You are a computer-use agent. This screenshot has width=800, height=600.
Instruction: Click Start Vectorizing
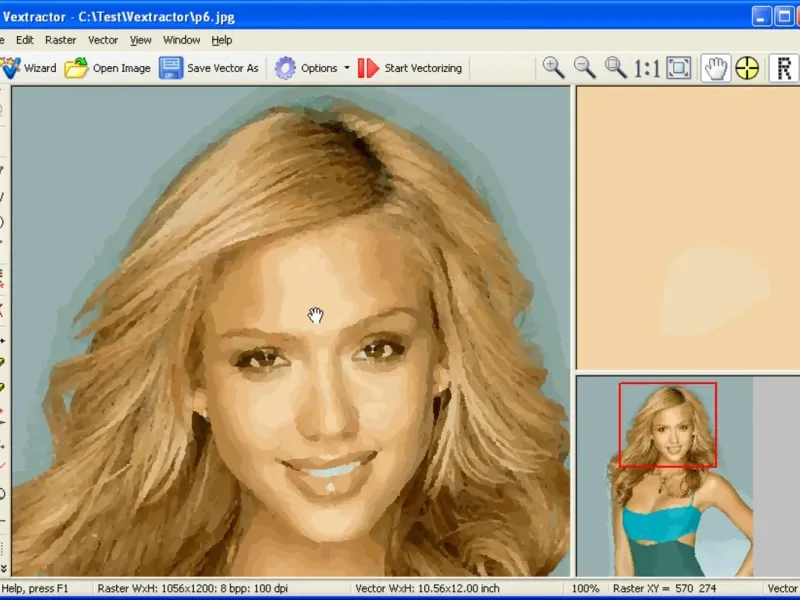tap(410, 68)
